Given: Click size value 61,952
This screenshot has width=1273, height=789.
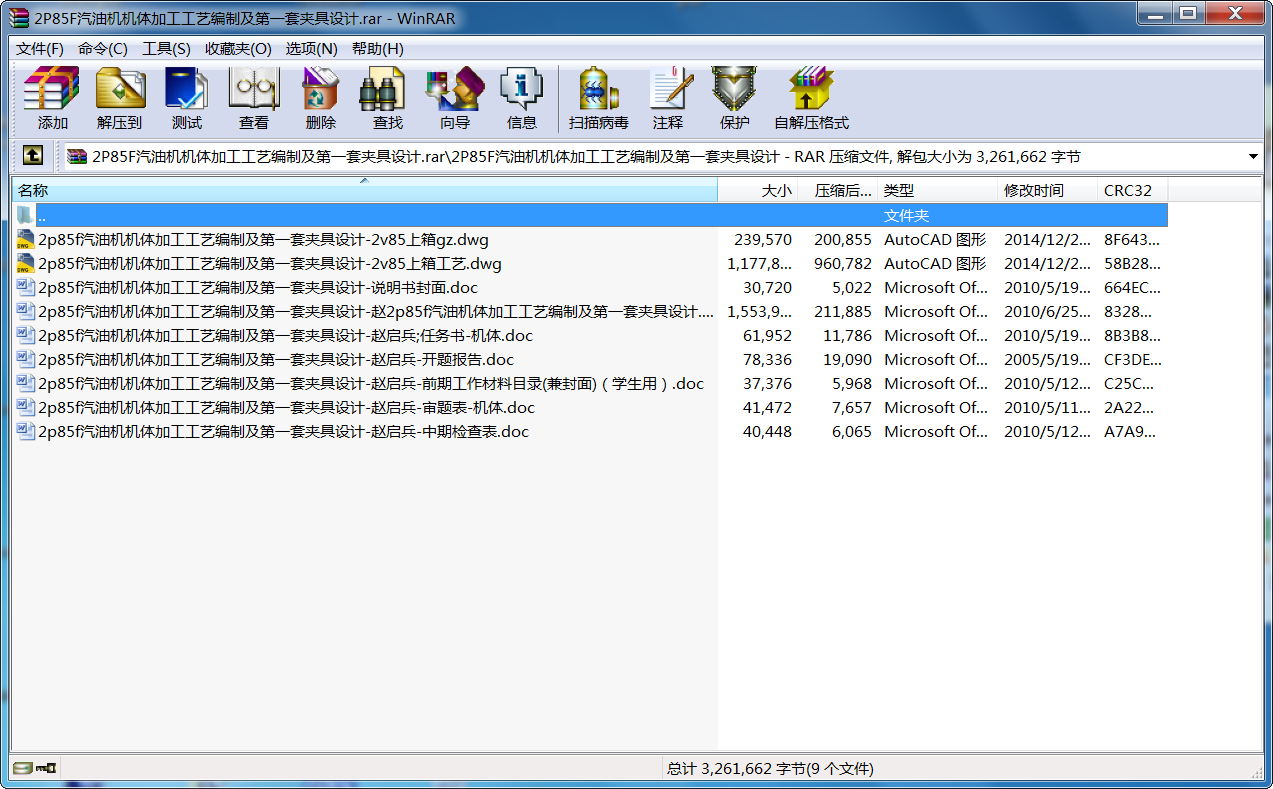Looking at the screenshot, I should tap(767, 335).
